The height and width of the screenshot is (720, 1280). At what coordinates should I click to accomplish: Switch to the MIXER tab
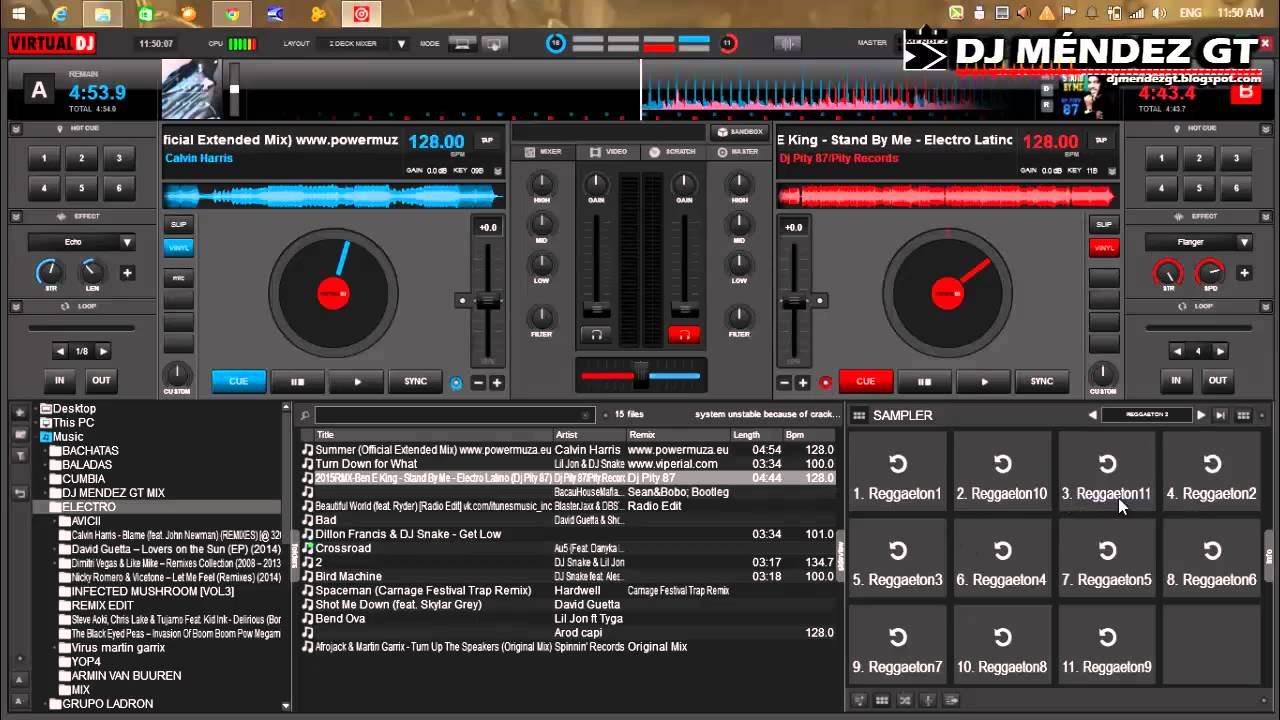pyautogui.click(x=543, y=152)
